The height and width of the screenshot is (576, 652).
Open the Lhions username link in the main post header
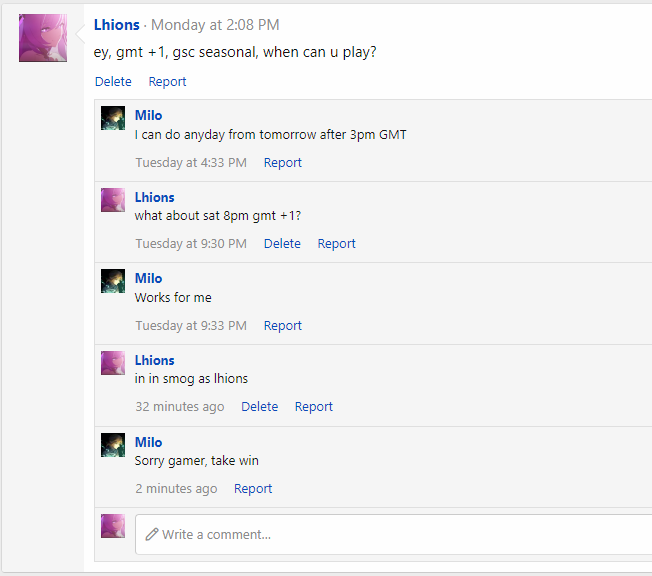116,25
